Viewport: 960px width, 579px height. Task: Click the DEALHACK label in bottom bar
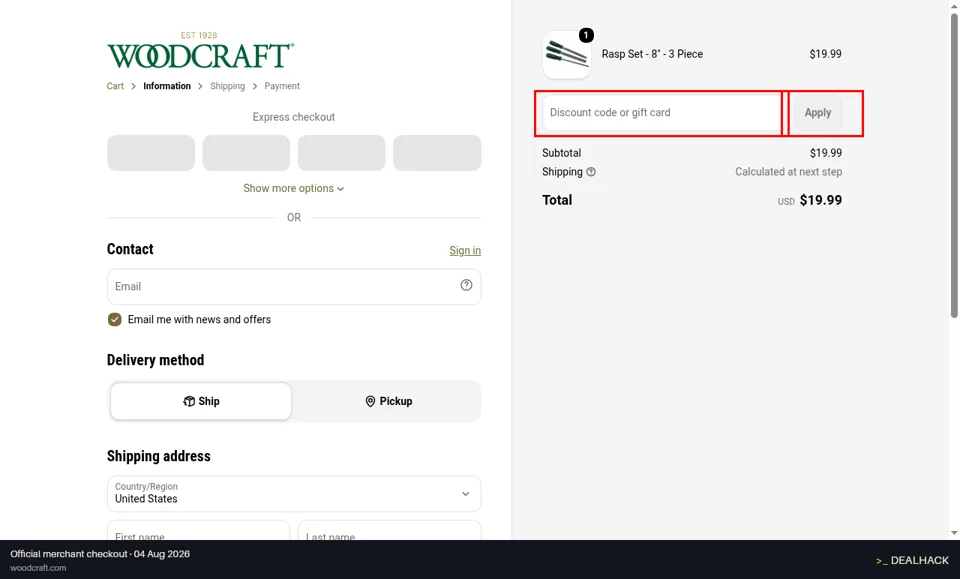[x=912, y=560]
